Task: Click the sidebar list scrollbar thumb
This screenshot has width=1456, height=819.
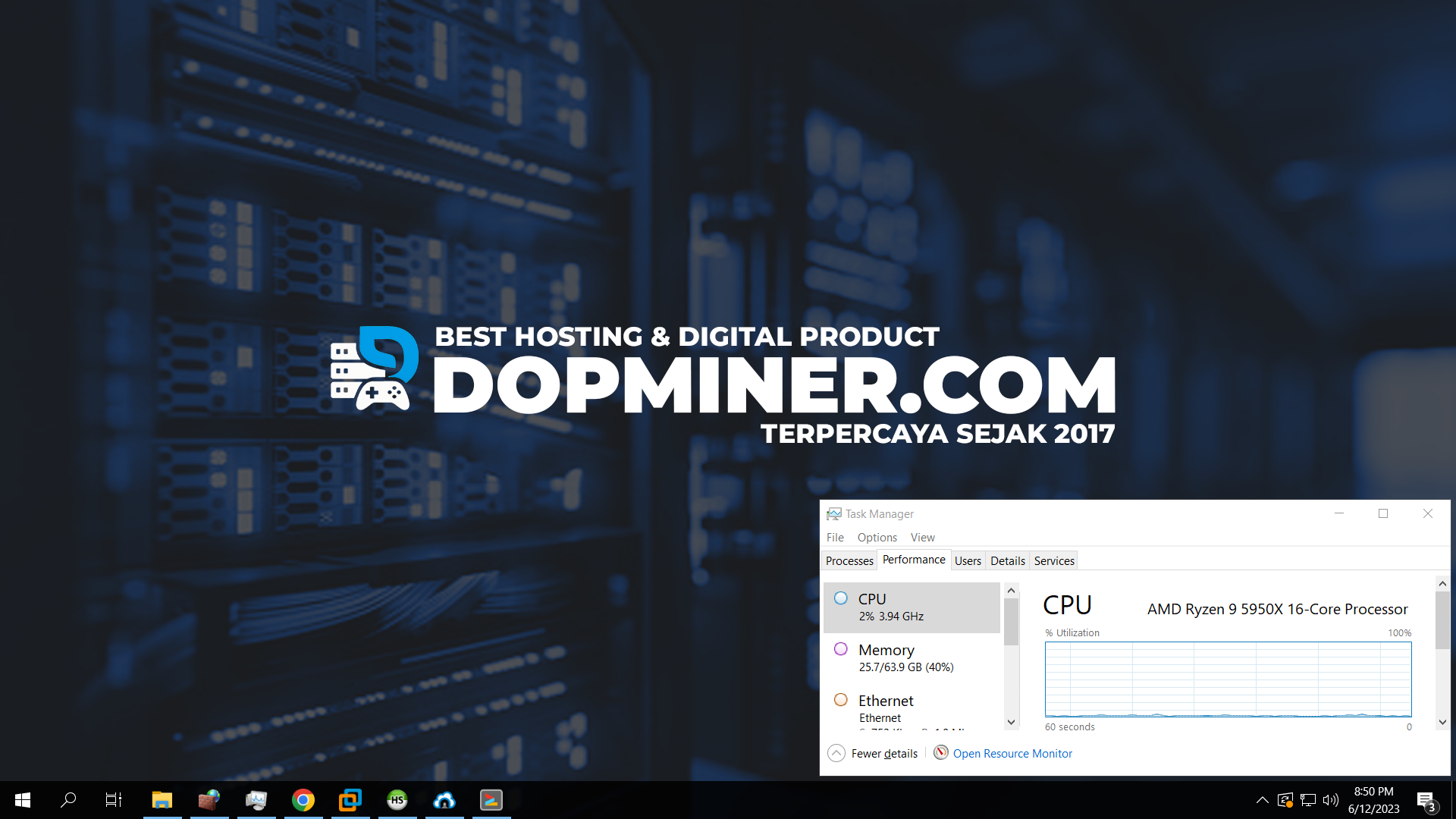Action: click(1011, 622)
